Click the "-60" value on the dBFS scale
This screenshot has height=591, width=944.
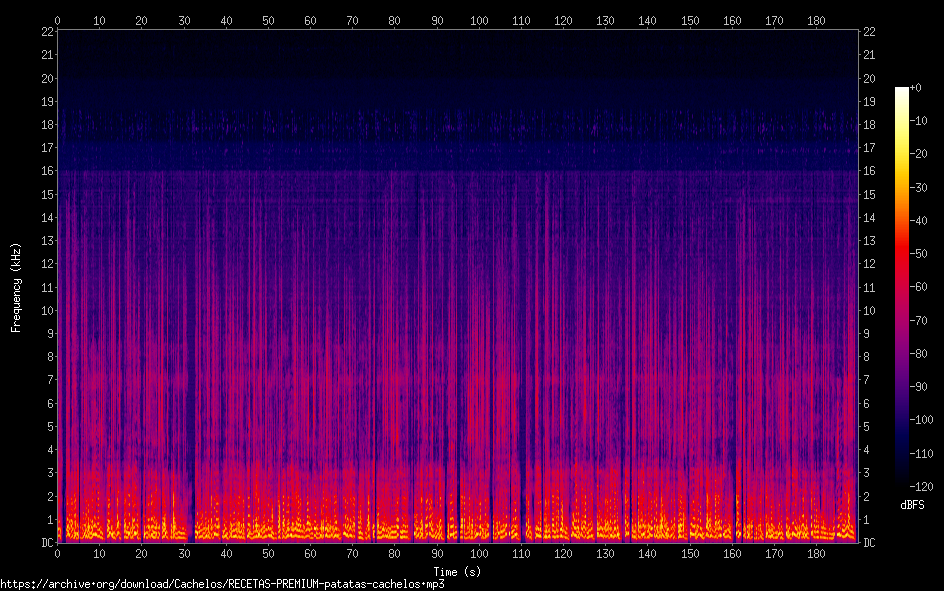click(919, 287)
